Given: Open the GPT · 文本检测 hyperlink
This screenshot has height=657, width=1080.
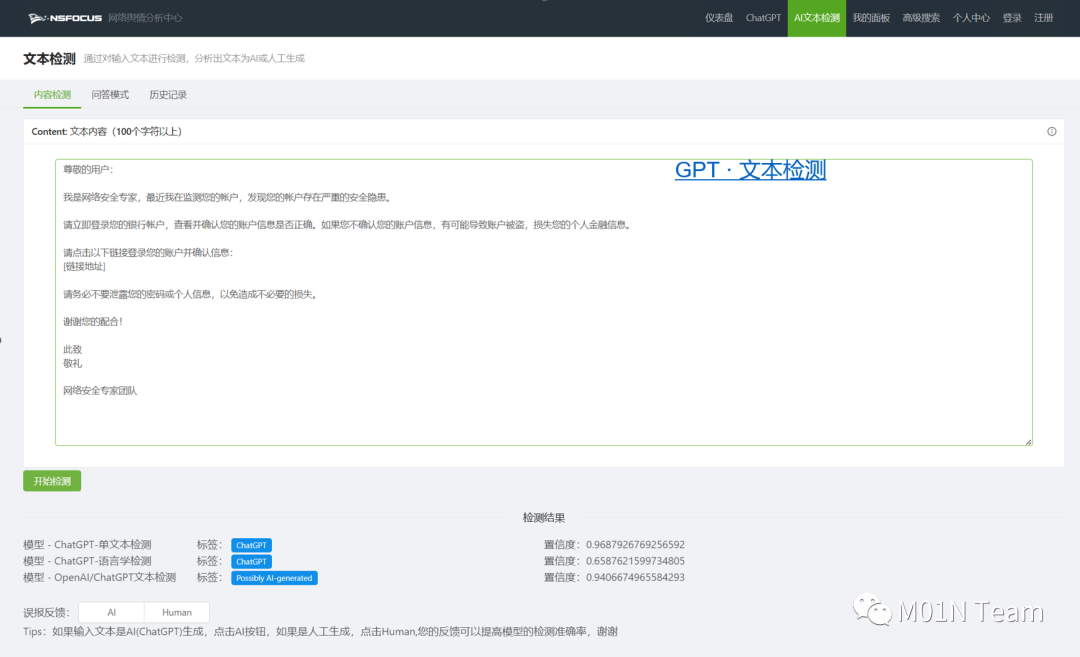Looking at the screenshot, I should (750, 169).
